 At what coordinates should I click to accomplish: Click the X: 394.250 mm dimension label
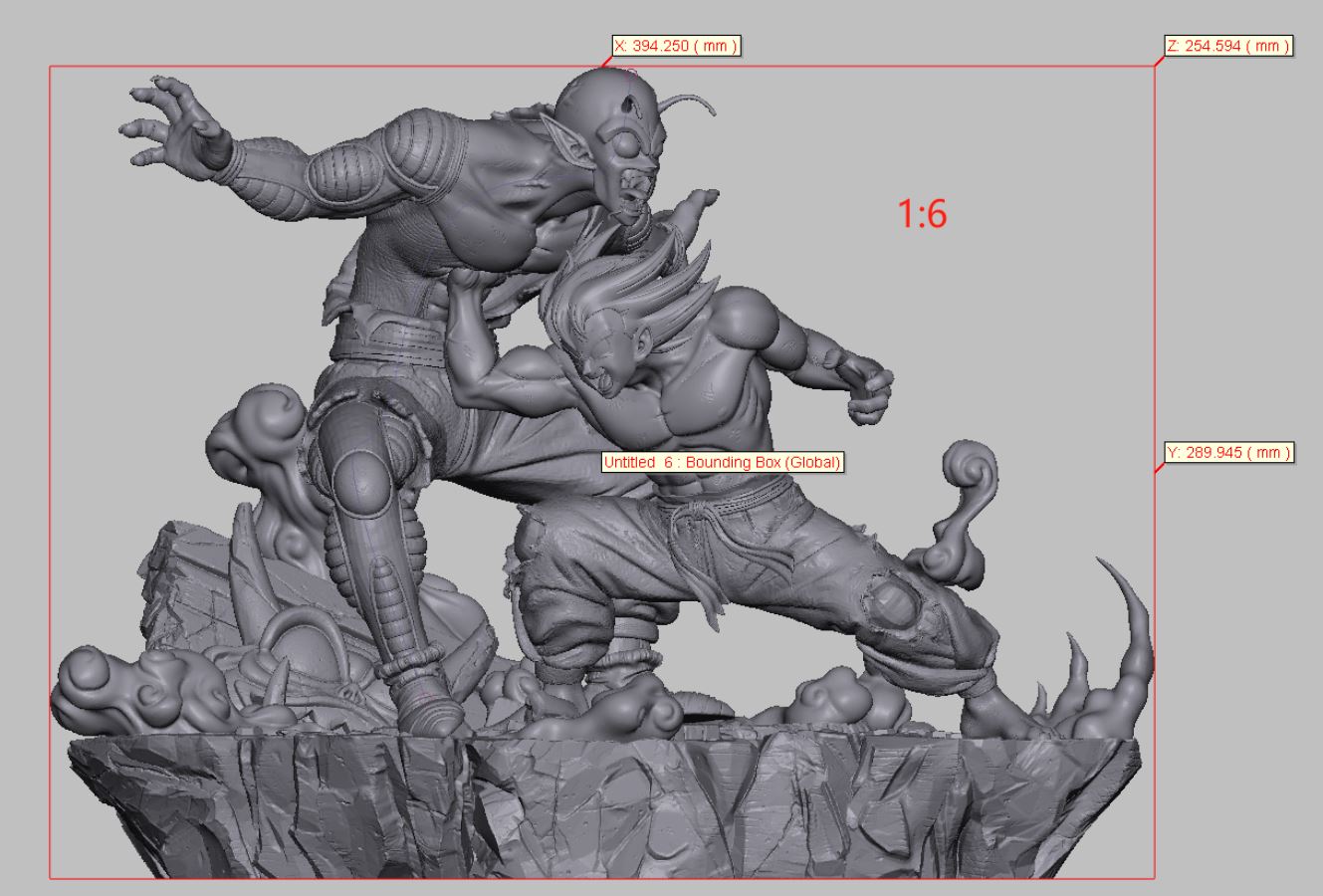tap(676, 46)
